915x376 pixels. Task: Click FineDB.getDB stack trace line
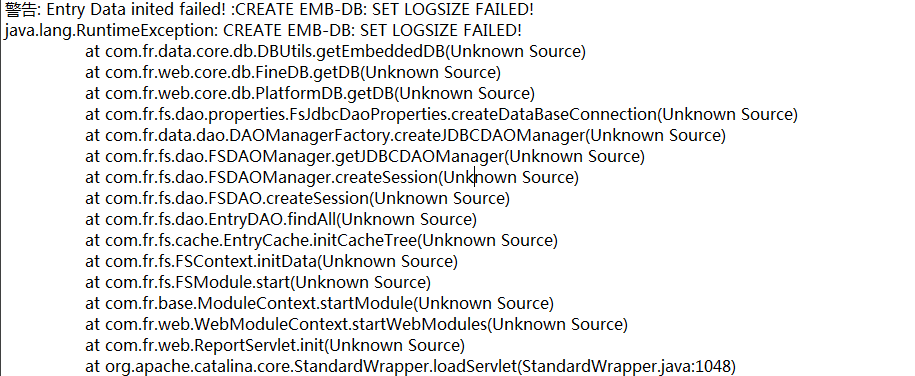(293, 72)
